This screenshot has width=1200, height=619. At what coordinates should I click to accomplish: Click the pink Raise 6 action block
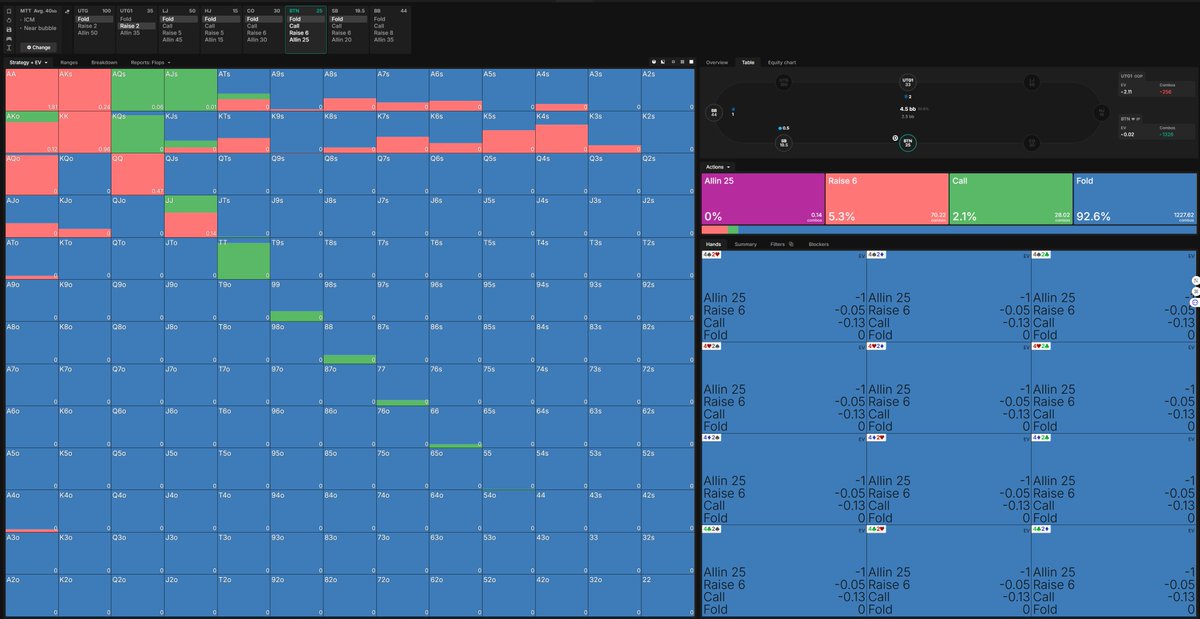point(886,198)
